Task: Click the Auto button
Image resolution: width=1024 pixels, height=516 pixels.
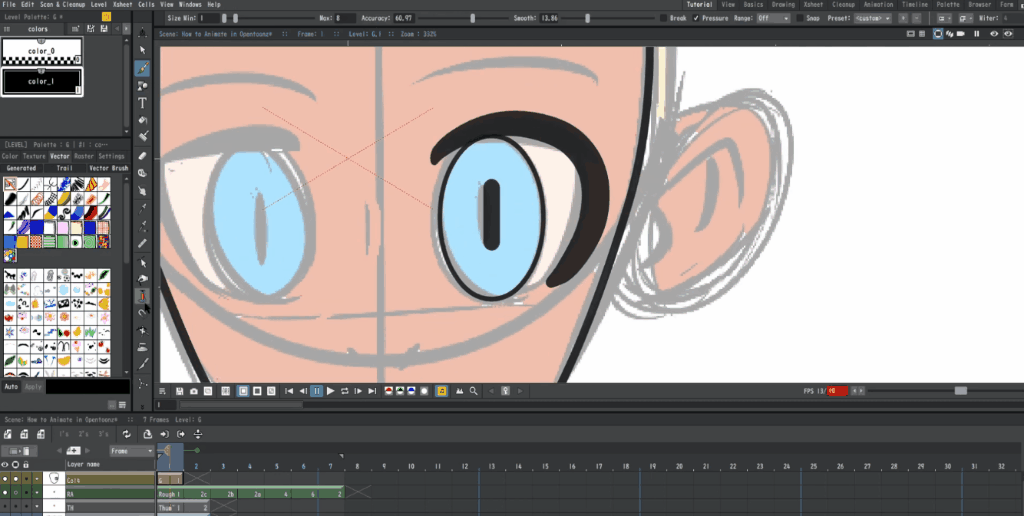Action: 11,387
